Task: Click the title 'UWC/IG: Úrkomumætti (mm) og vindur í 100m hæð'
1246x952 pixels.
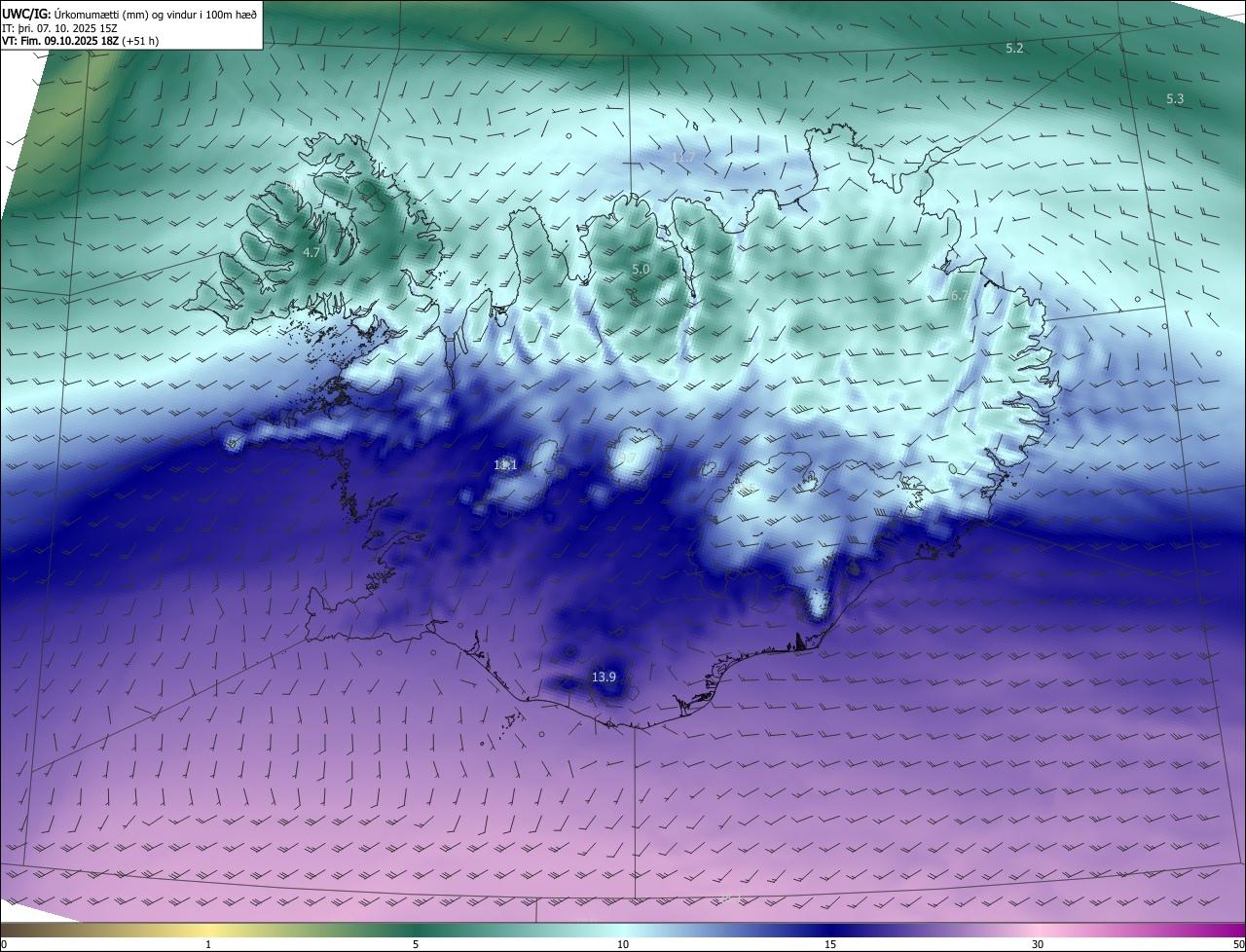Action: [x=129, y=14]
